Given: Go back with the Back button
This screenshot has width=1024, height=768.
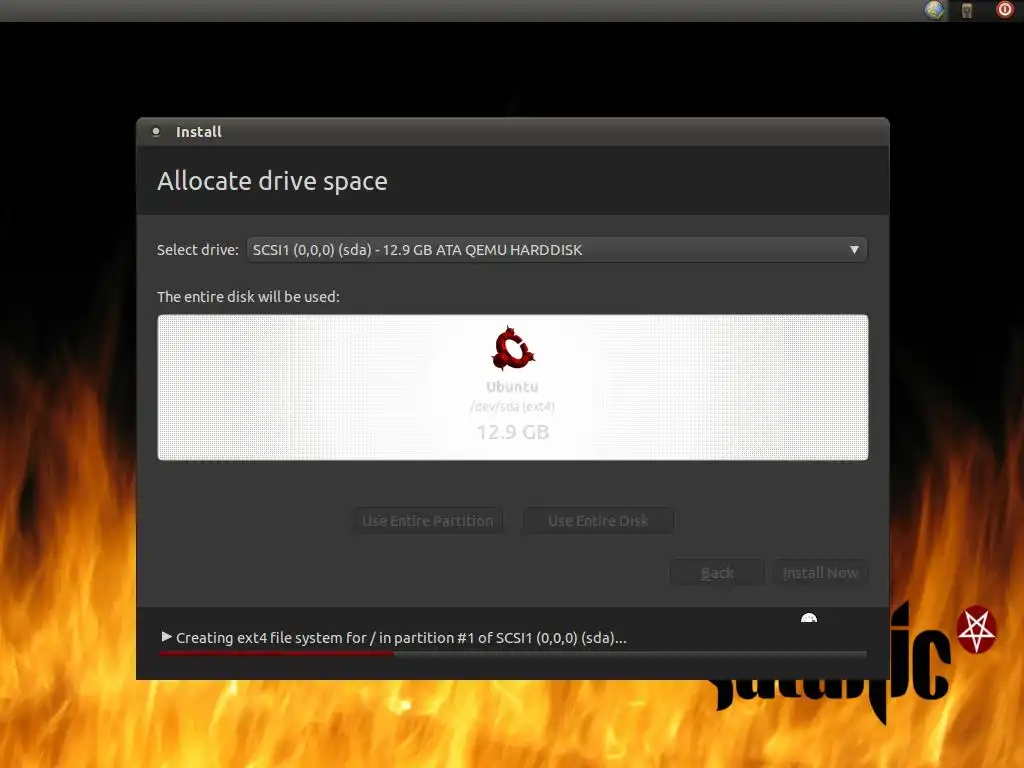Looking at the screenshot, I should click(717, 573).
